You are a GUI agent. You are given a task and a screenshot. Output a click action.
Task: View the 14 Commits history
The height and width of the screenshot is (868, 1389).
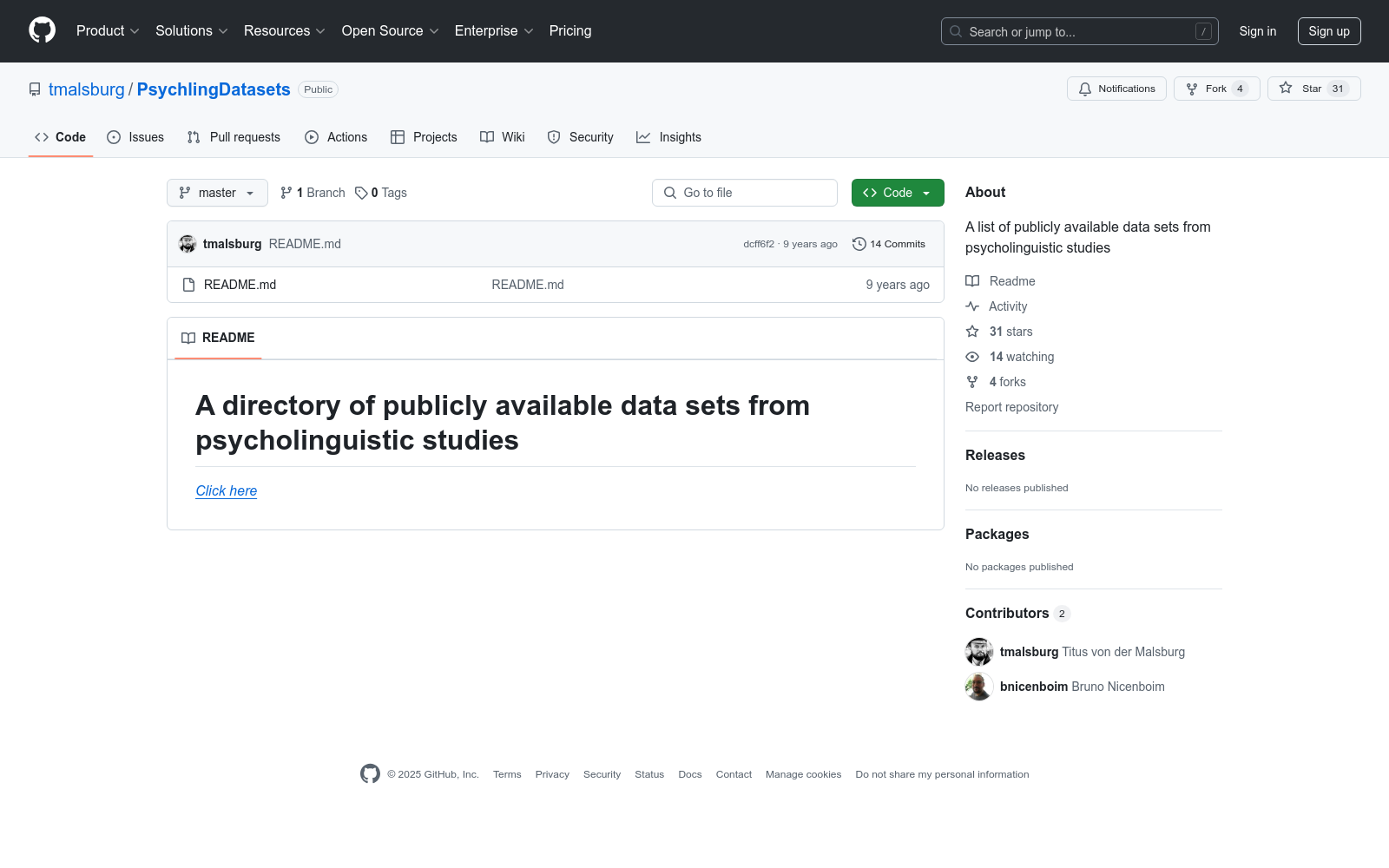pyautogui.click(x=889, y=244)
